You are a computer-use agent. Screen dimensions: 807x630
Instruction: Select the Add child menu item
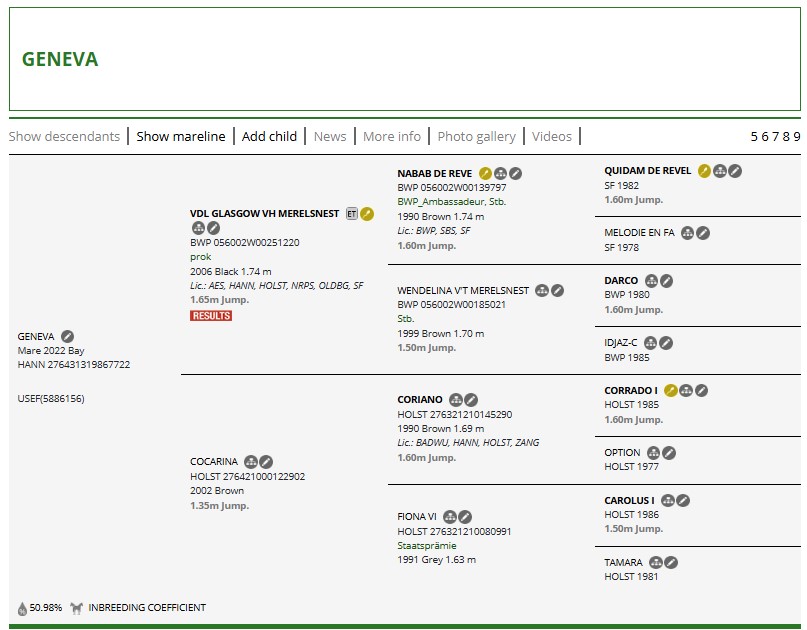(x=269, y=136)
